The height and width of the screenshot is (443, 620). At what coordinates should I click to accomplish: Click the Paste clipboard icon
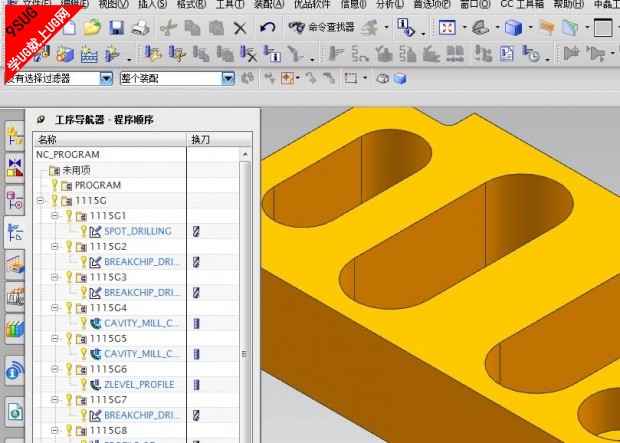coord(216,28)
